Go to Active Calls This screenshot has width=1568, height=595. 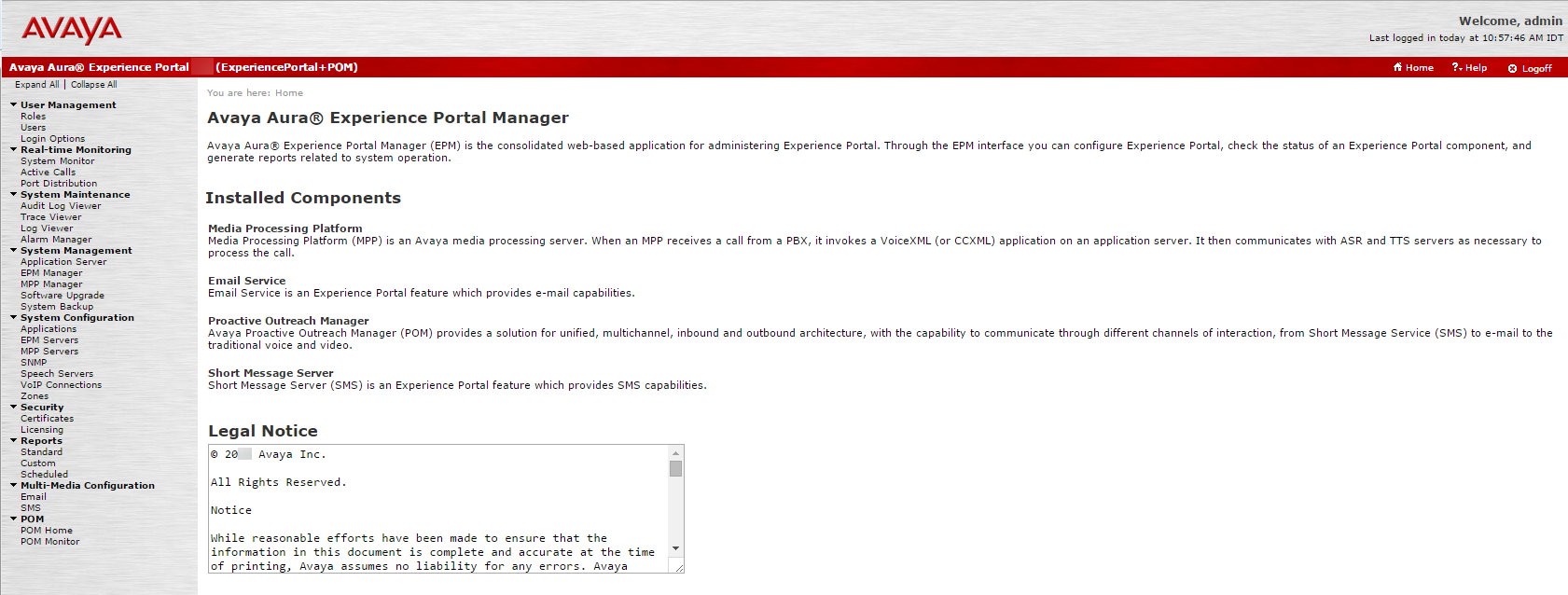point(49,173)
